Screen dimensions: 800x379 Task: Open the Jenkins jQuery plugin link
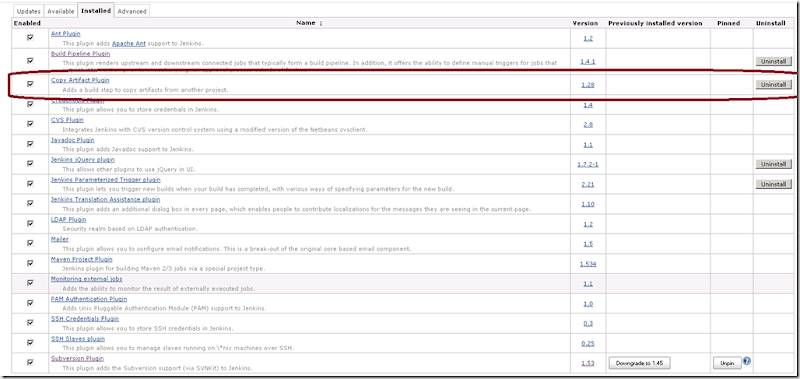pos(83,160)
